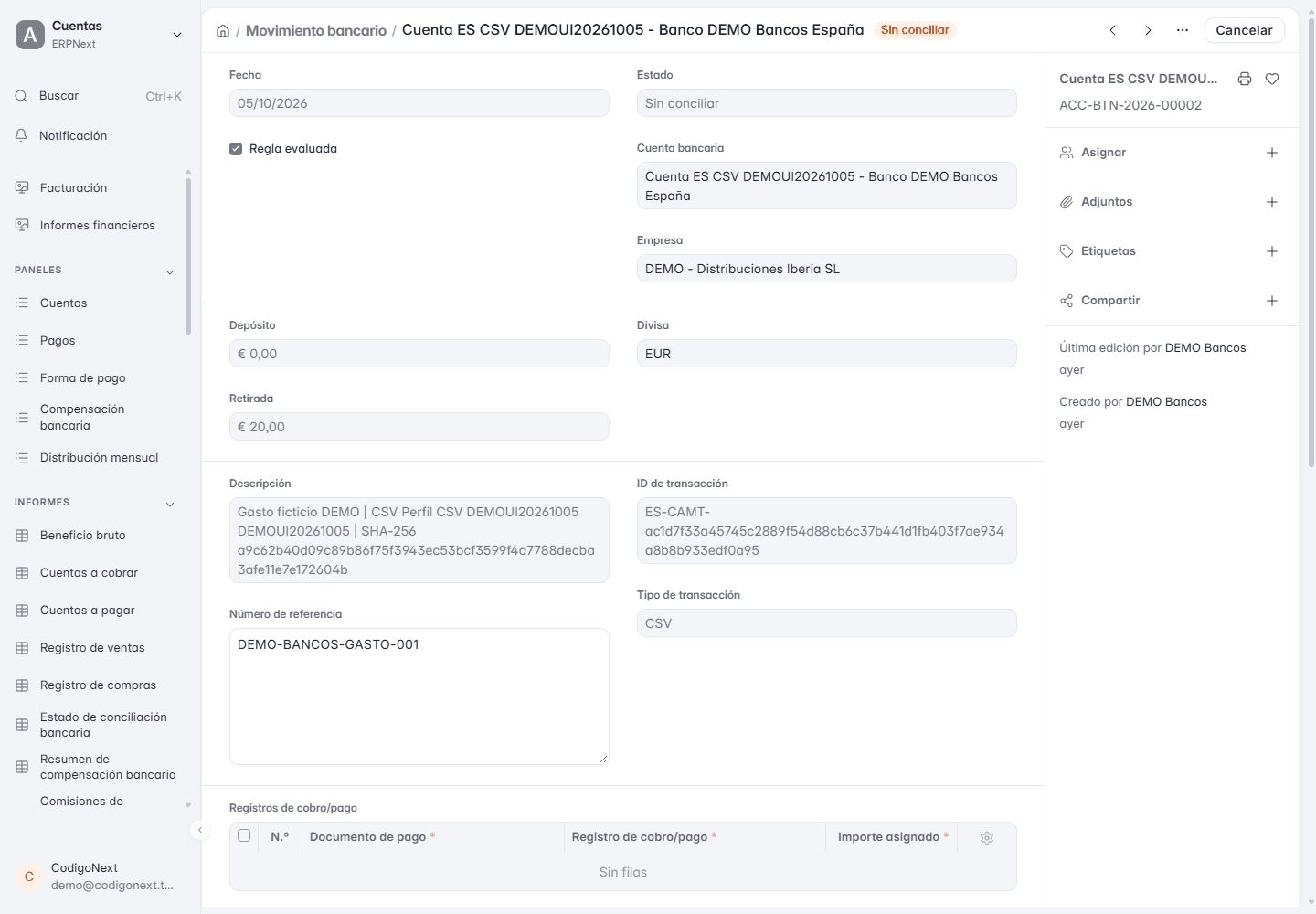
Task: Expand the Cuentas ERPNext workspace switcher
Action: [x=99, y=35]
